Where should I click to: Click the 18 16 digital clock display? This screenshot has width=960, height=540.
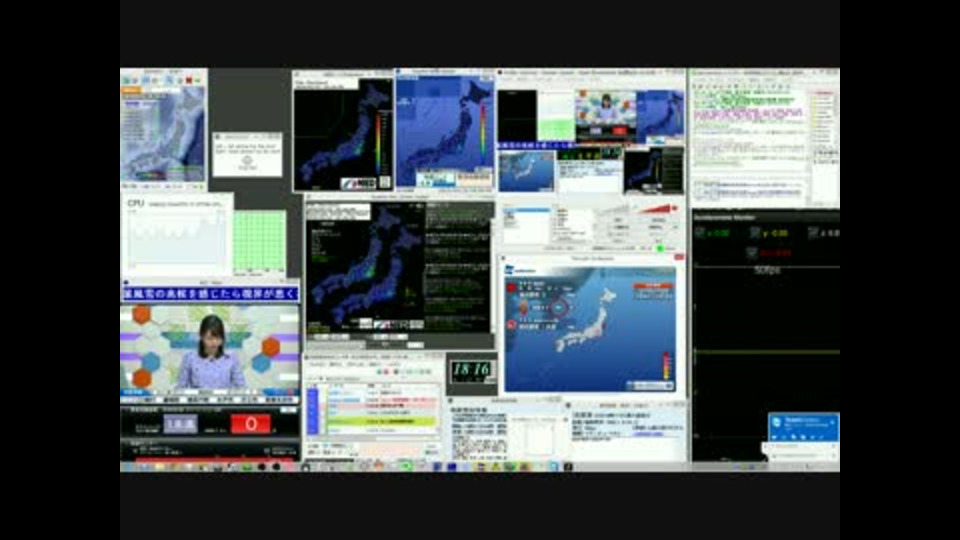[471, 370]
